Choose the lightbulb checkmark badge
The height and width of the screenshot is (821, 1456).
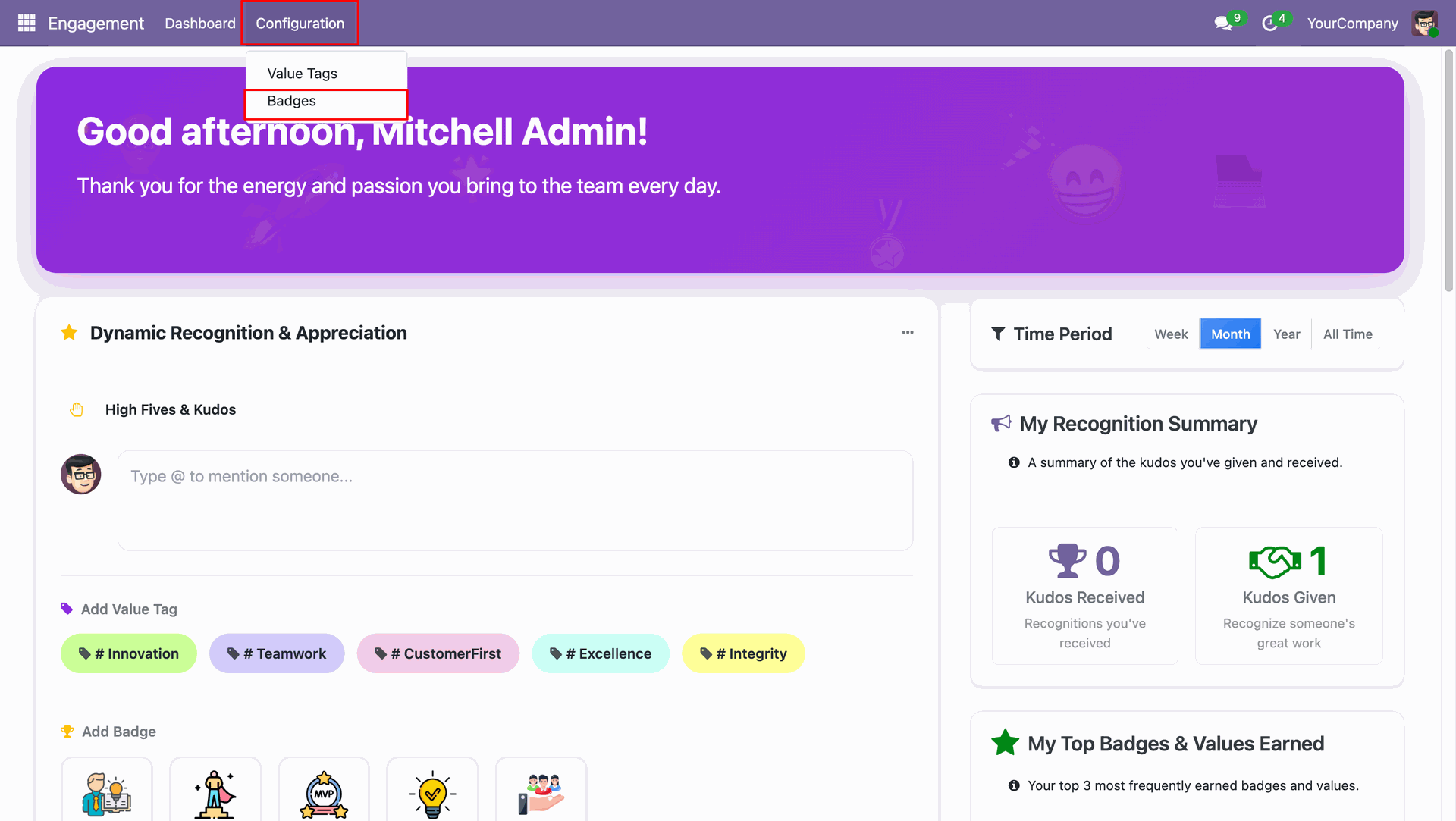[432, 793]
